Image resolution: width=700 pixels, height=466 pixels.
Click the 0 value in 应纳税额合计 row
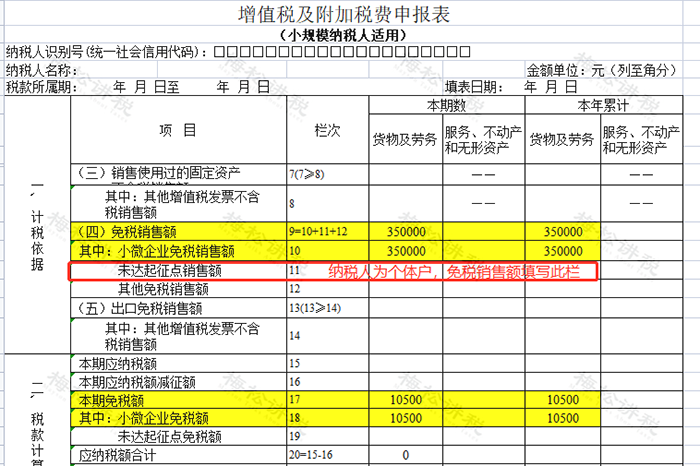point(406,455)
